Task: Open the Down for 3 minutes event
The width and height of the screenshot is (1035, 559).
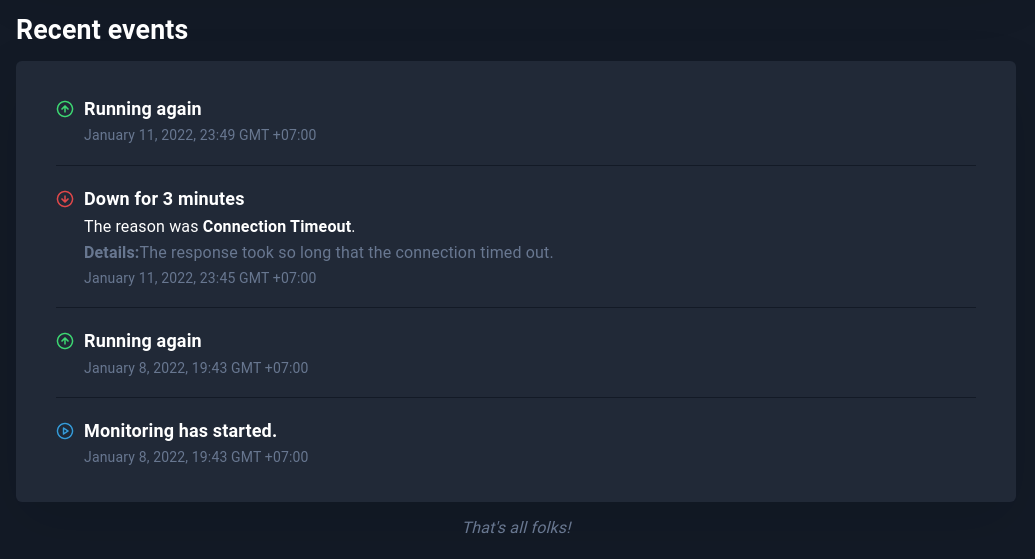Action: (164, 199)
